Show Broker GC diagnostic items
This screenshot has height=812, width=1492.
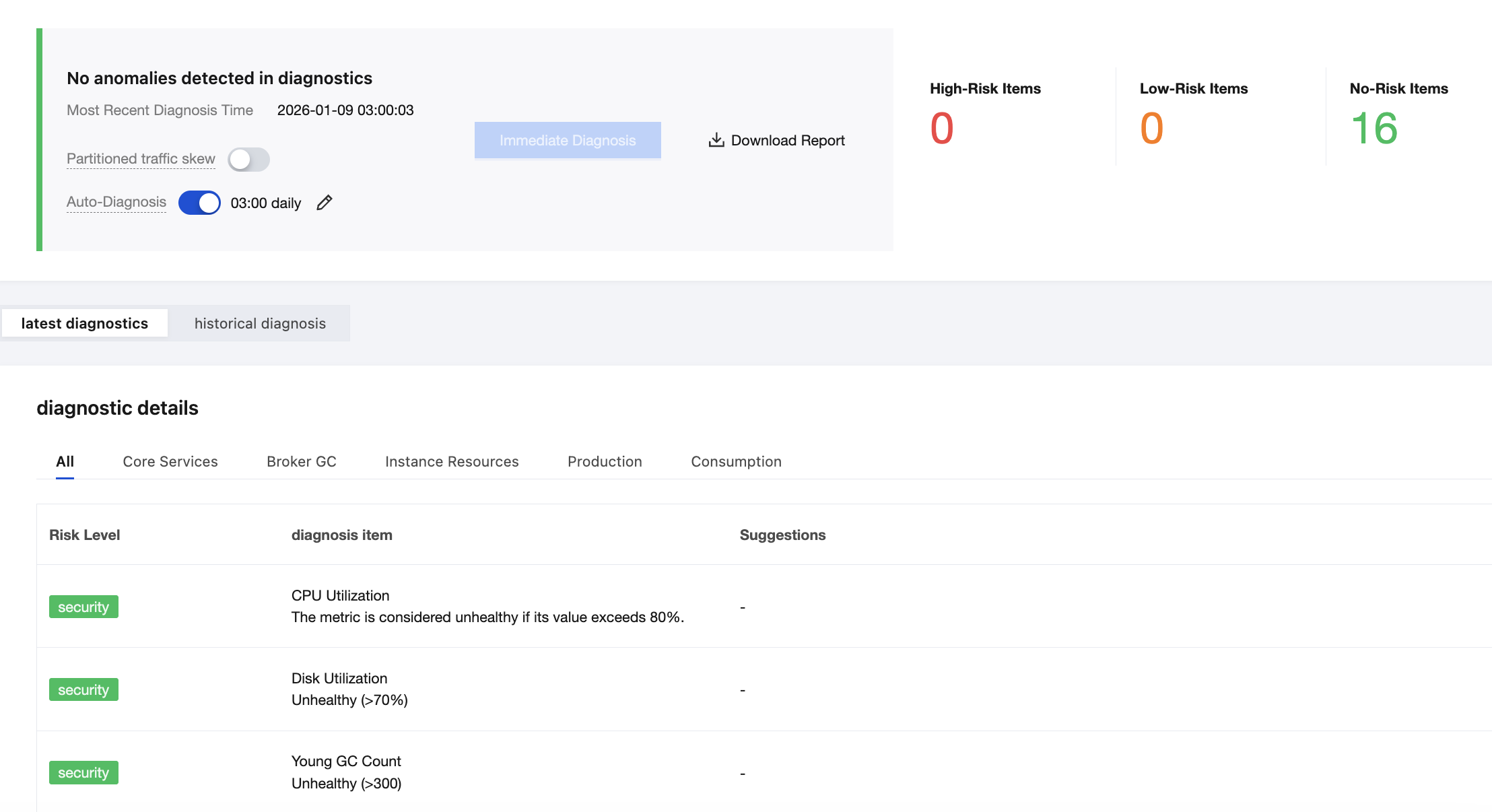301,461
